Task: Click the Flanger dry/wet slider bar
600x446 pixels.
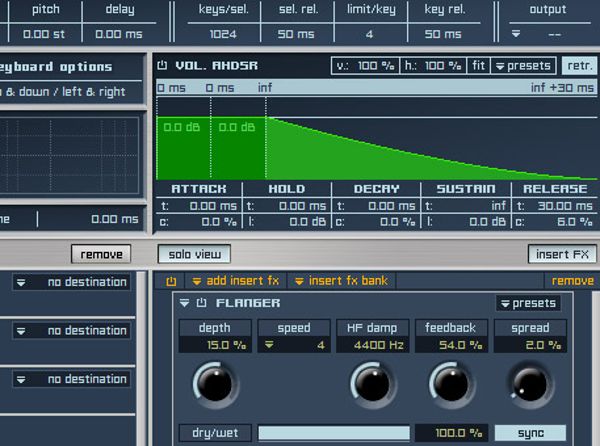Action: point(334,433)
